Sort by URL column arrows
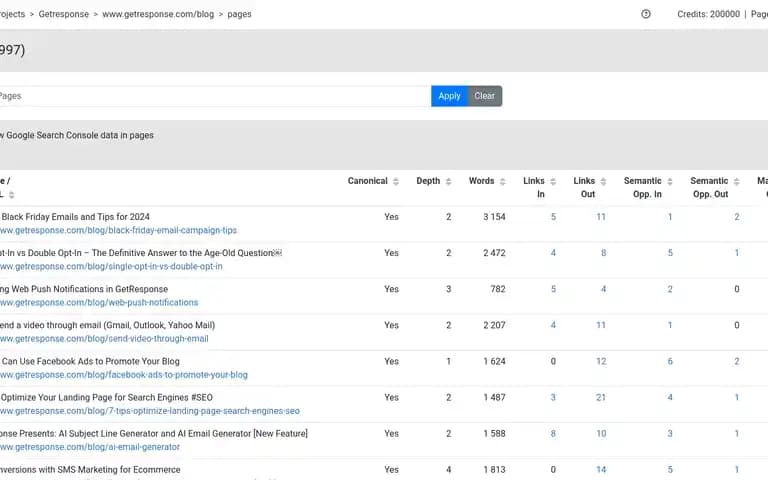This screenshot has height=480, width=768. (x=11, y=195)
